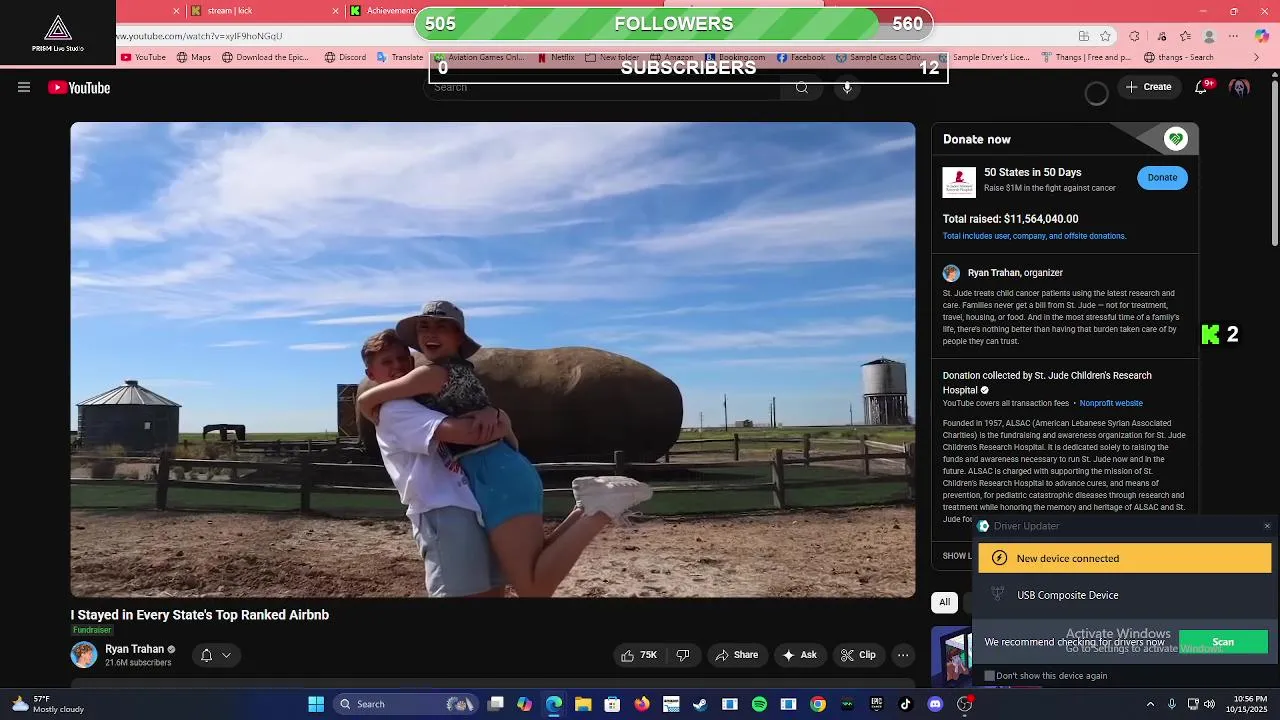Viewport: 1280px width, 720px height.
Task: Expand bookmarks overflow chevron
Action: click(x=1258, y=57)
